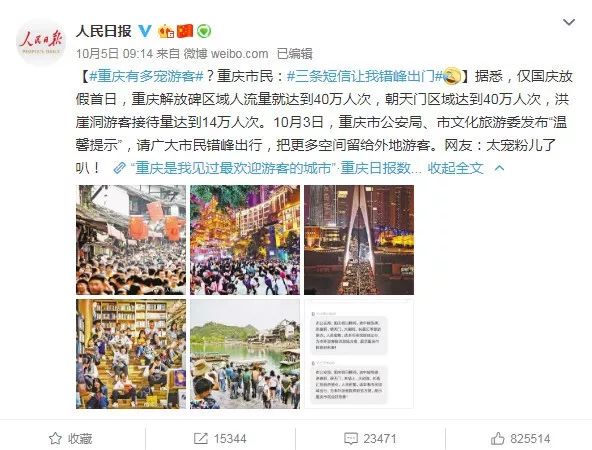Click the 10月5日 09:14 timestamp
The image size is (592, 450).
[x=114, y=54]
